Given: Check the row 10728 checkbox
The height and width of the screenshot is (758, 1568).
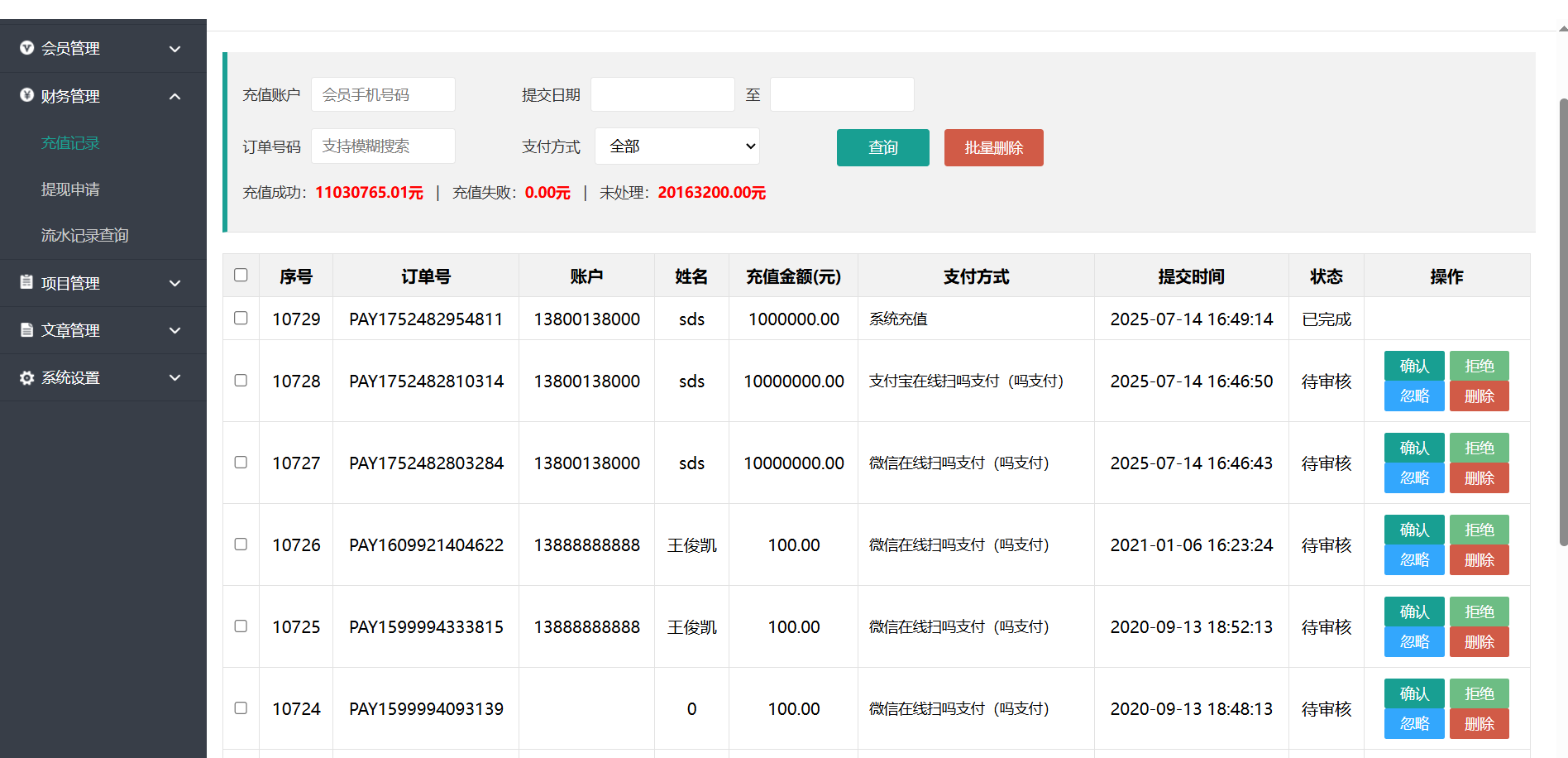Looking at the screenshot, I should pyautogui.click(x=241, y=380).
